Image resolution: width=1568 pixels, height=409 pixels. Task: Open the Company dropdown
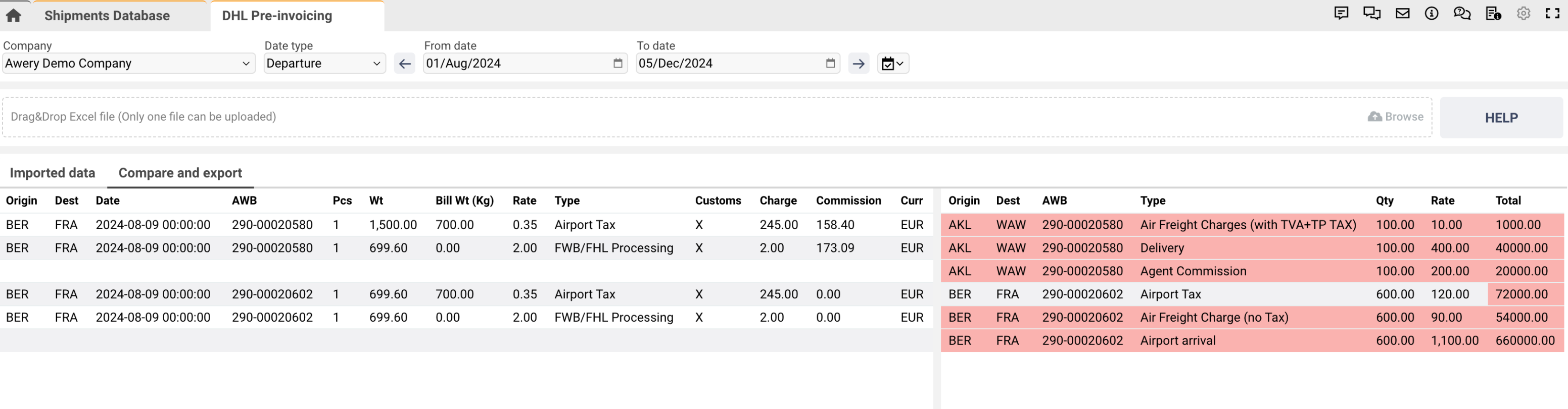128,63
